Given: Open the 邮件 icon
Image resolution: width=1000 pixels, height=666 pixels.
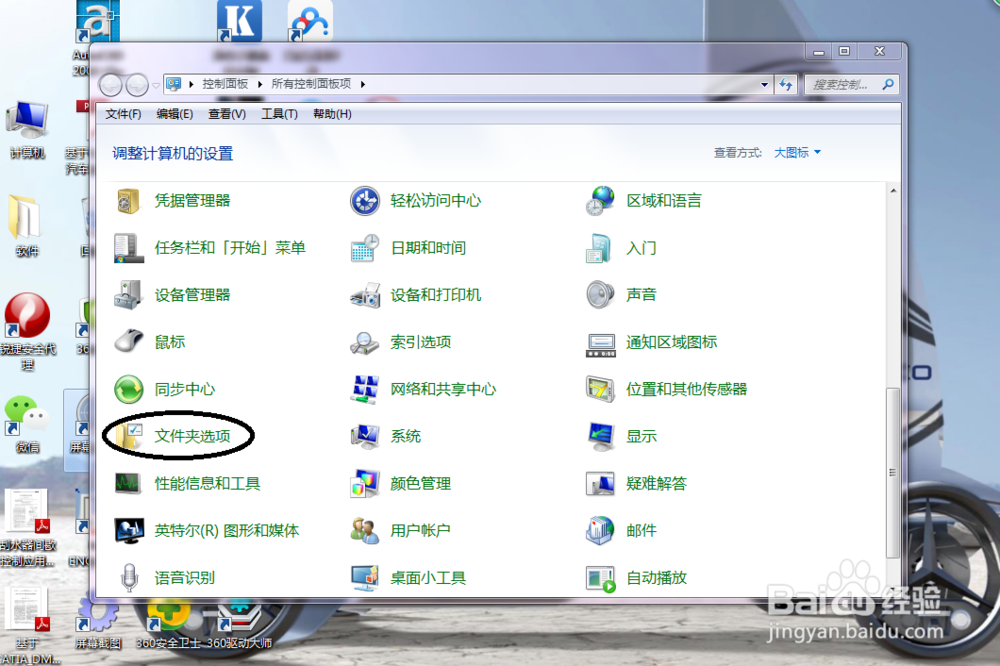Looking at the screenshot, I should tap(600, 531).
